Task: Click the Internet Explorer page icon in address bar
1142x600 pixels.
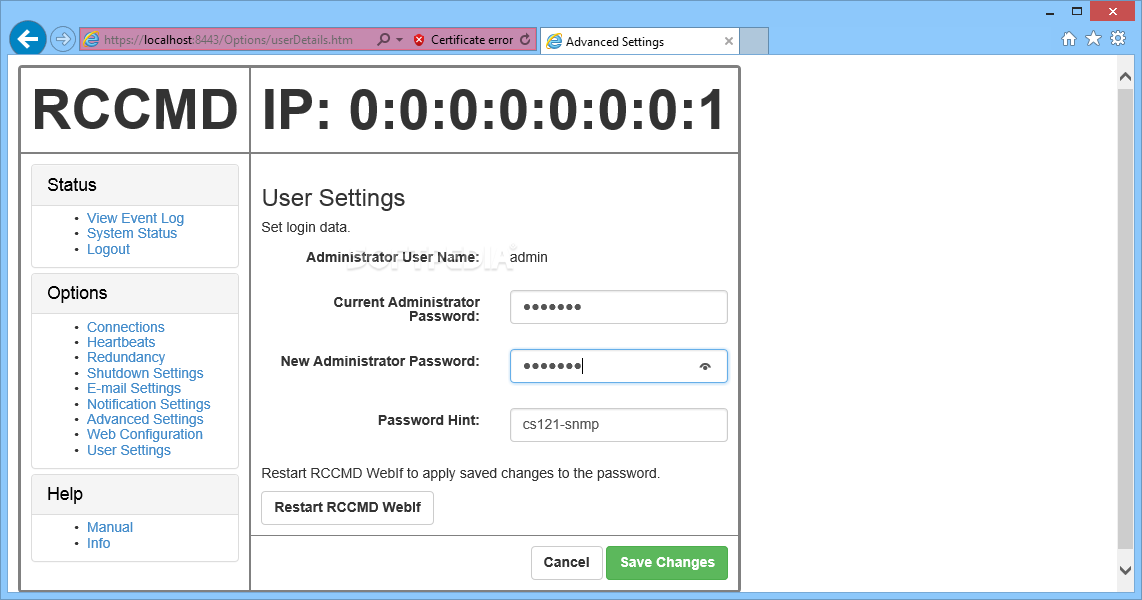Action: (91, 39)
